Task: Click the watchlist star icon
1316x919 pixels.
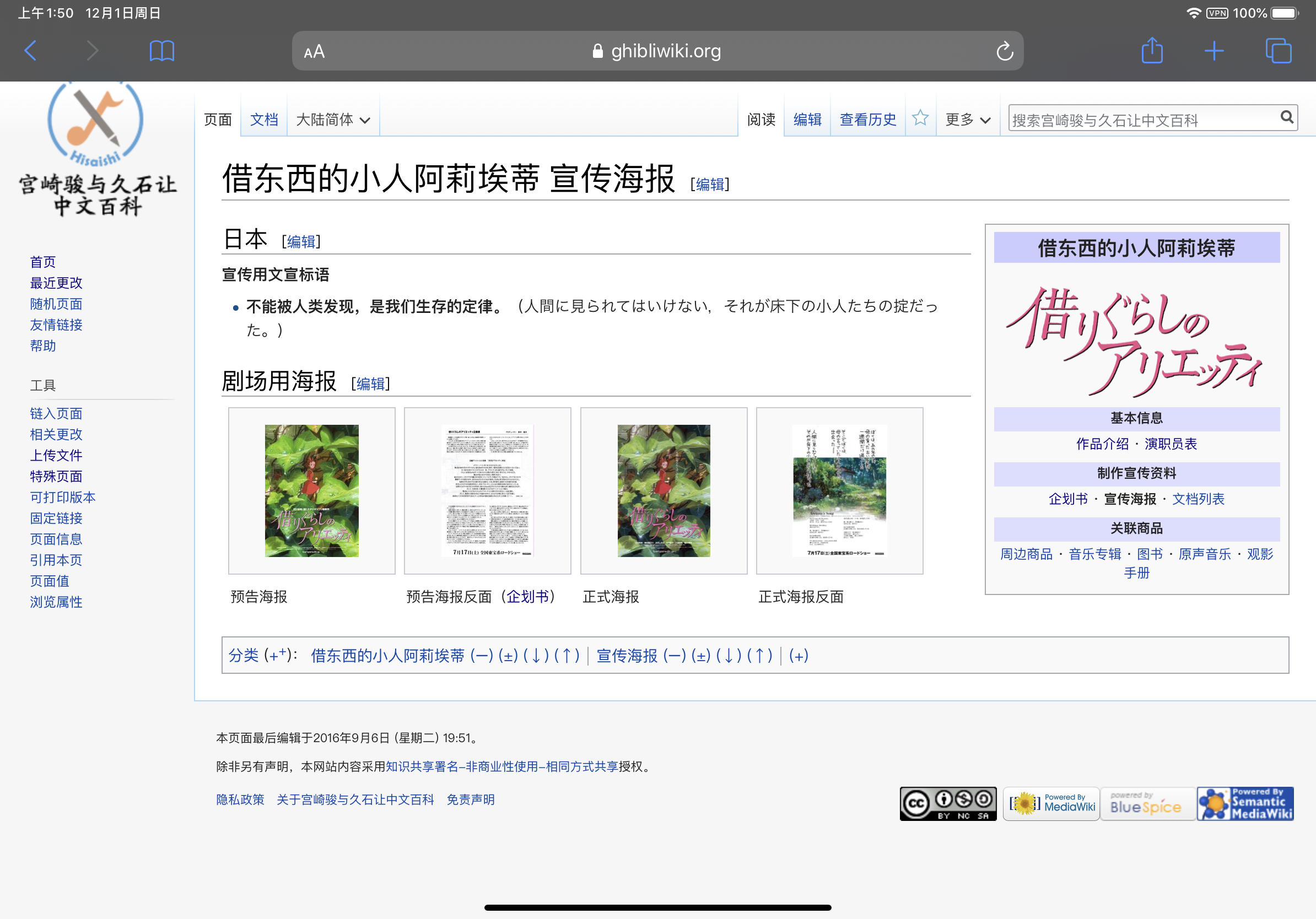Action: point(920,118)
